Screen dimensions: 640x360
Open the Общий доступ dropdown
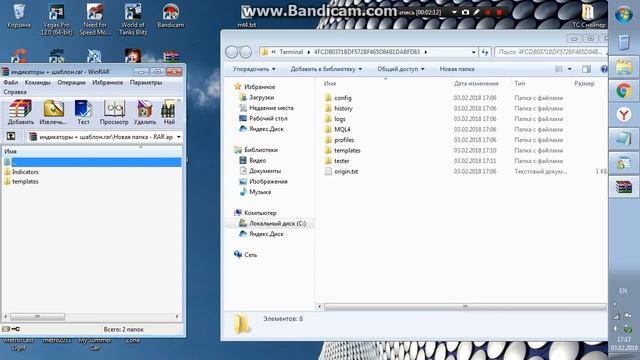(x=400, y=69)
